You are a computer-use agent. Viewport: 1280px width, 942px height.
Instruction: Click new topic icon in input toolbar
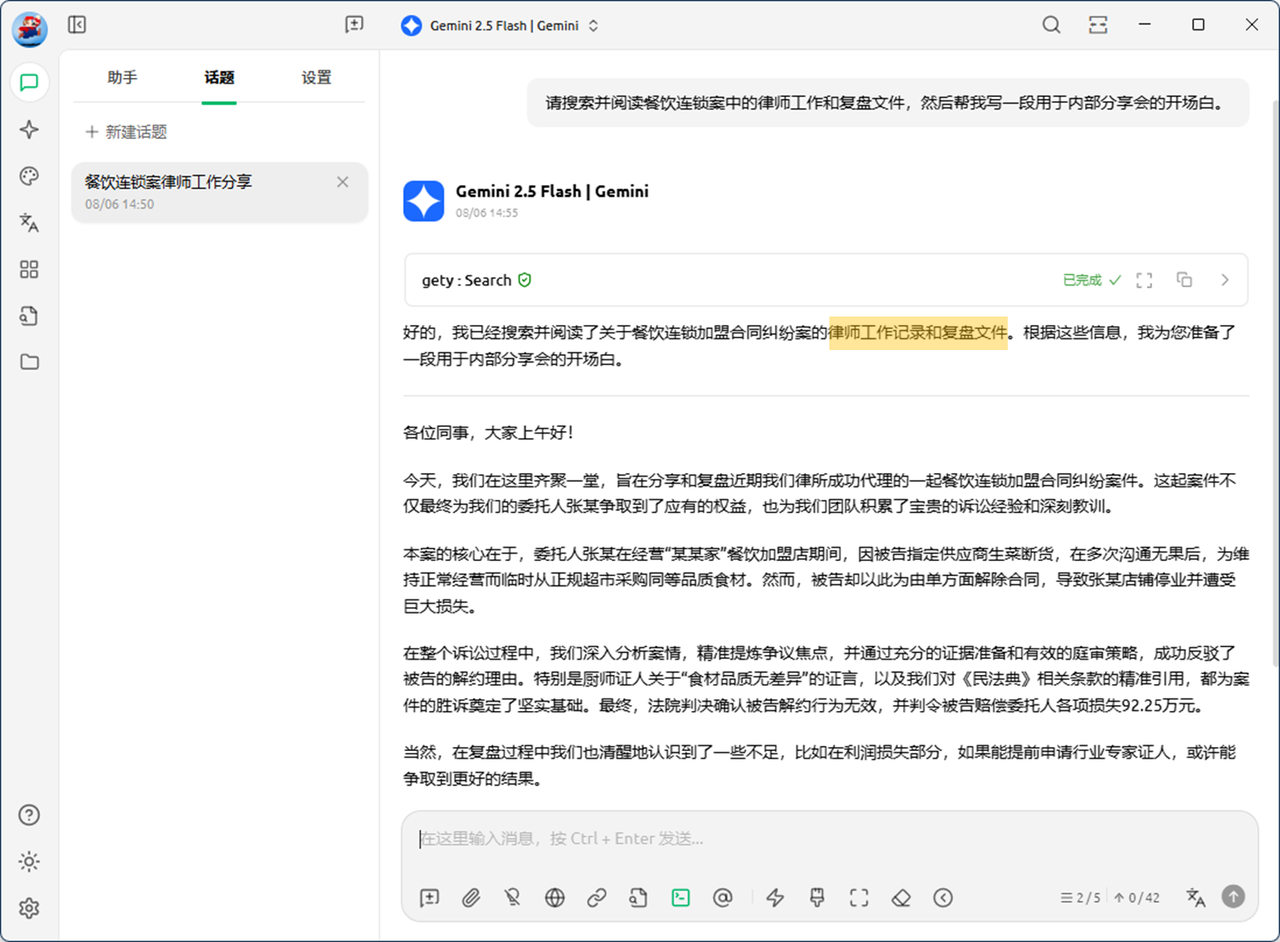[x=430, y=898]
